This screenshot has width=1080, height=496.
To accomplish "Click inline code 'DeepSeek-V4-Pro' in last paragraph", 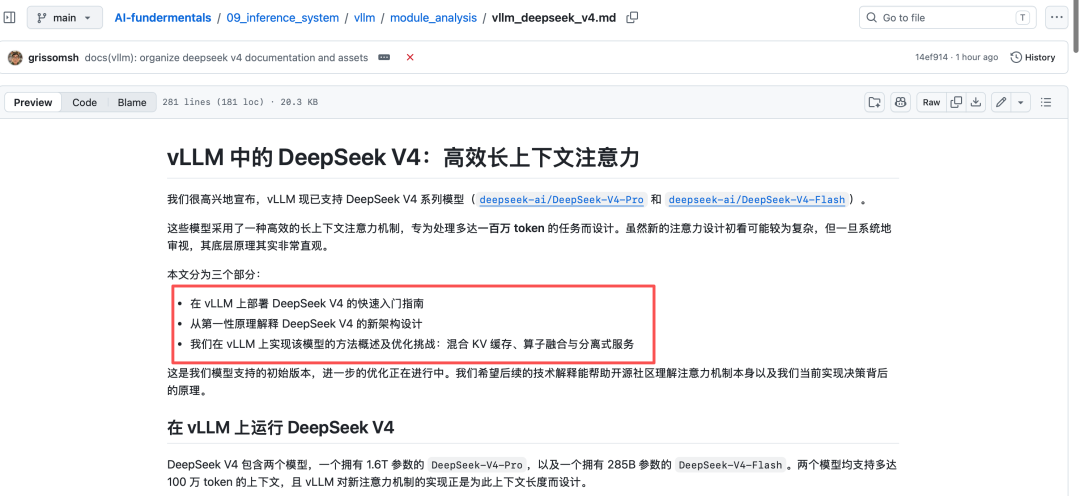I will click(477, 464).
